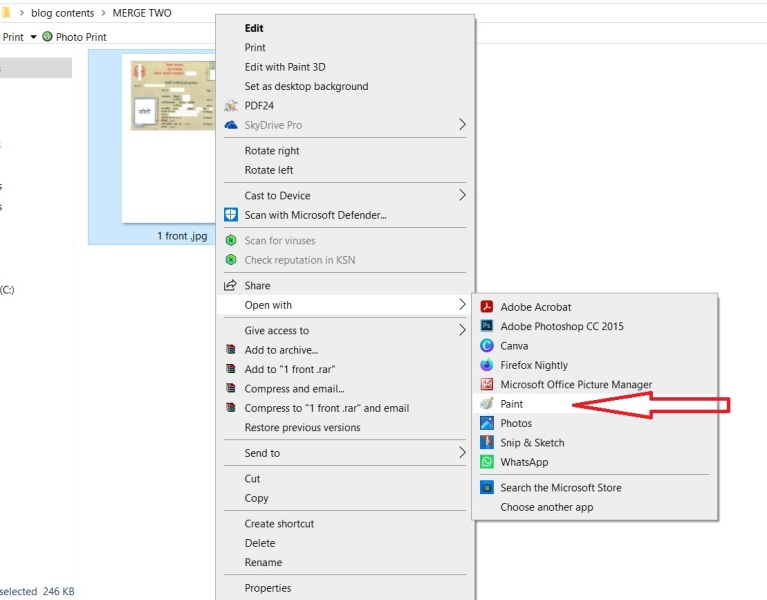Click the Canva app icon
The height and width of the screenshot is (600, 767).
coord(487,346)
